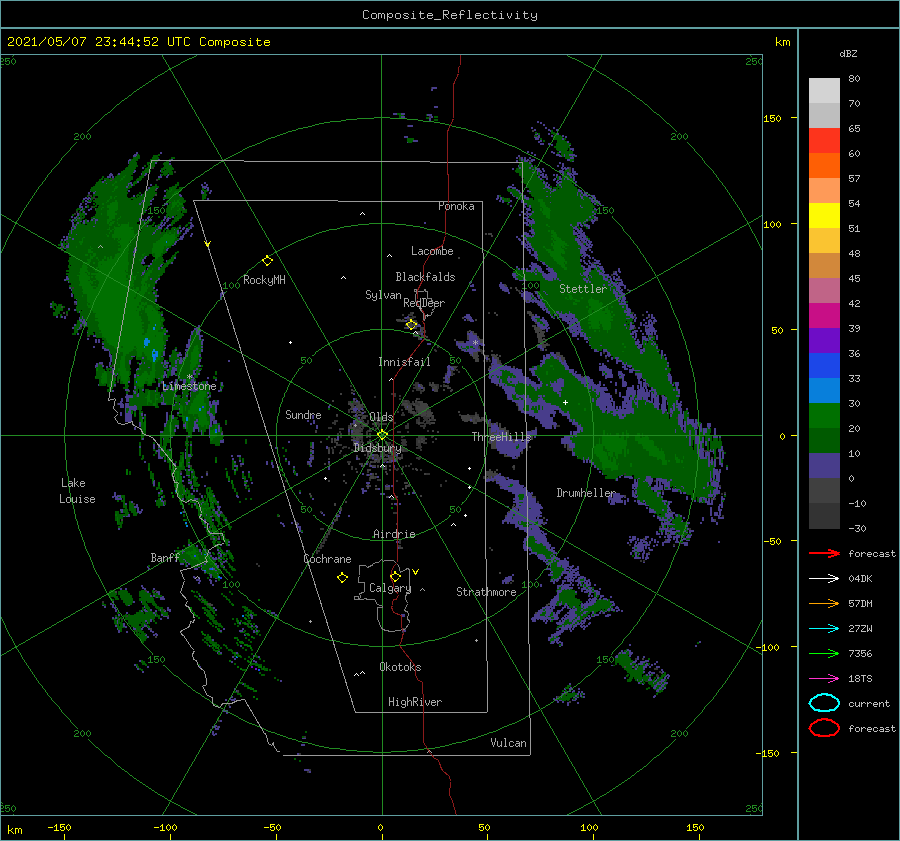900x841 pixels.
Task: Click the Composite_Reflectivity title
Action: (x=450, y=15)
